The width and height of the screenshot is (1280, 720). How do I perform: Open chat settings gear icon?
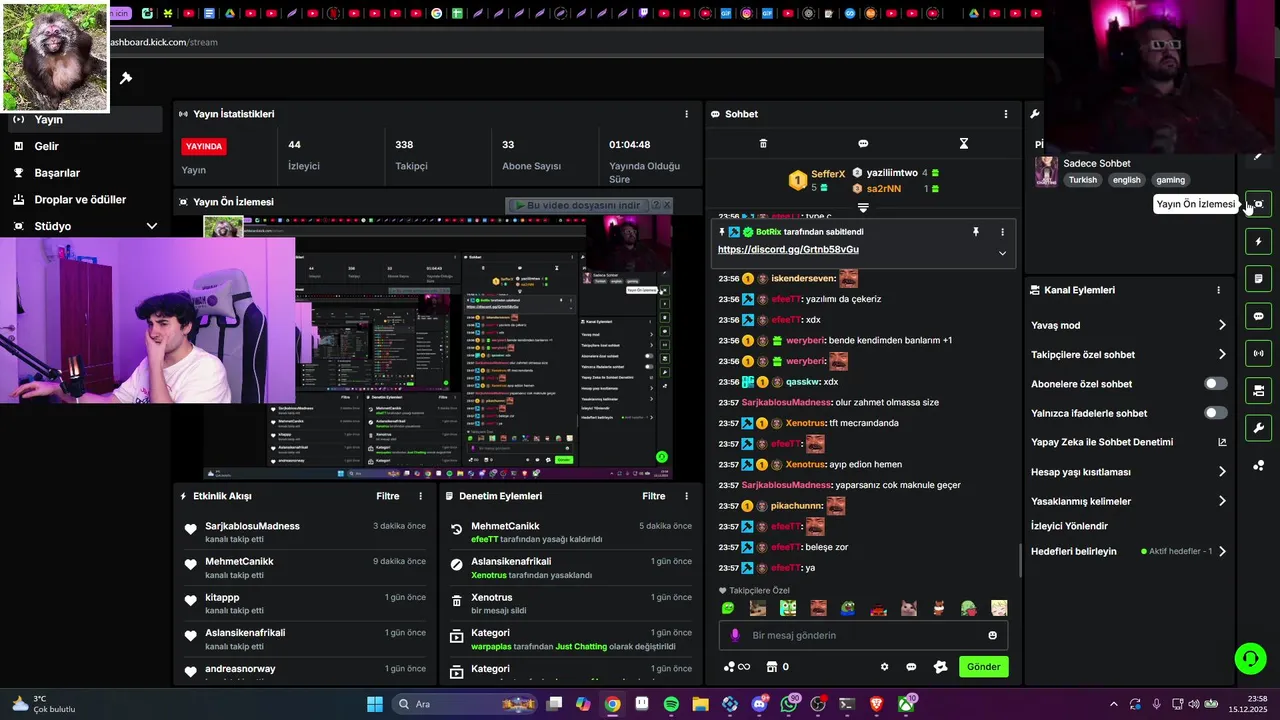(x=884, y=667)
